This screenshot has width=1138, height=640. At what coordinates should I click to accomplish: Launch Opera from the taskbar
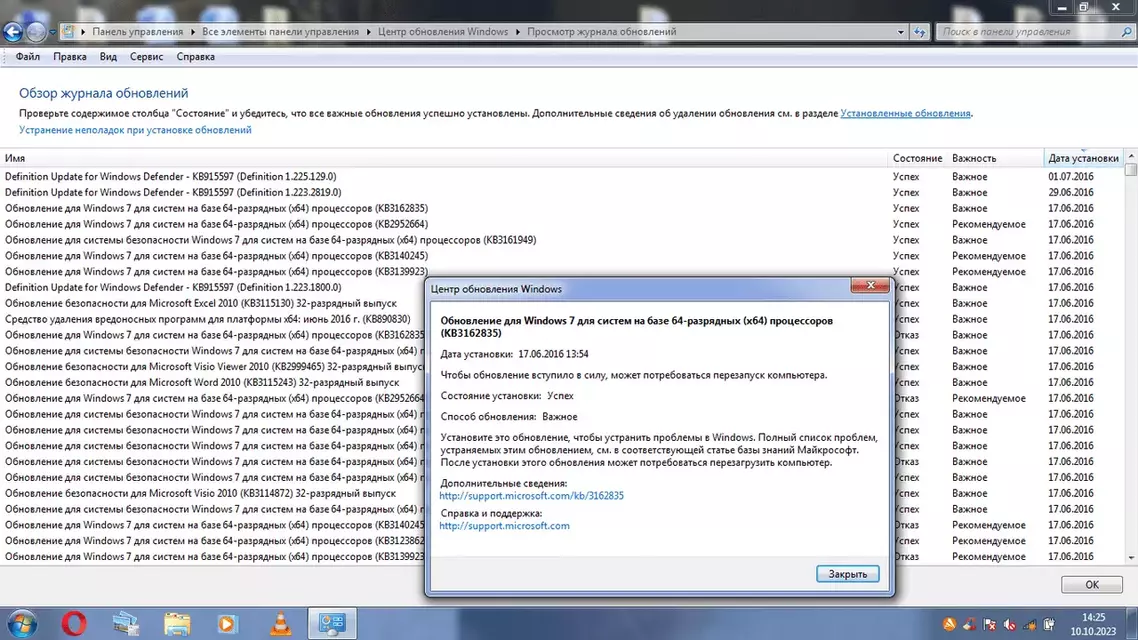(74, 624)
